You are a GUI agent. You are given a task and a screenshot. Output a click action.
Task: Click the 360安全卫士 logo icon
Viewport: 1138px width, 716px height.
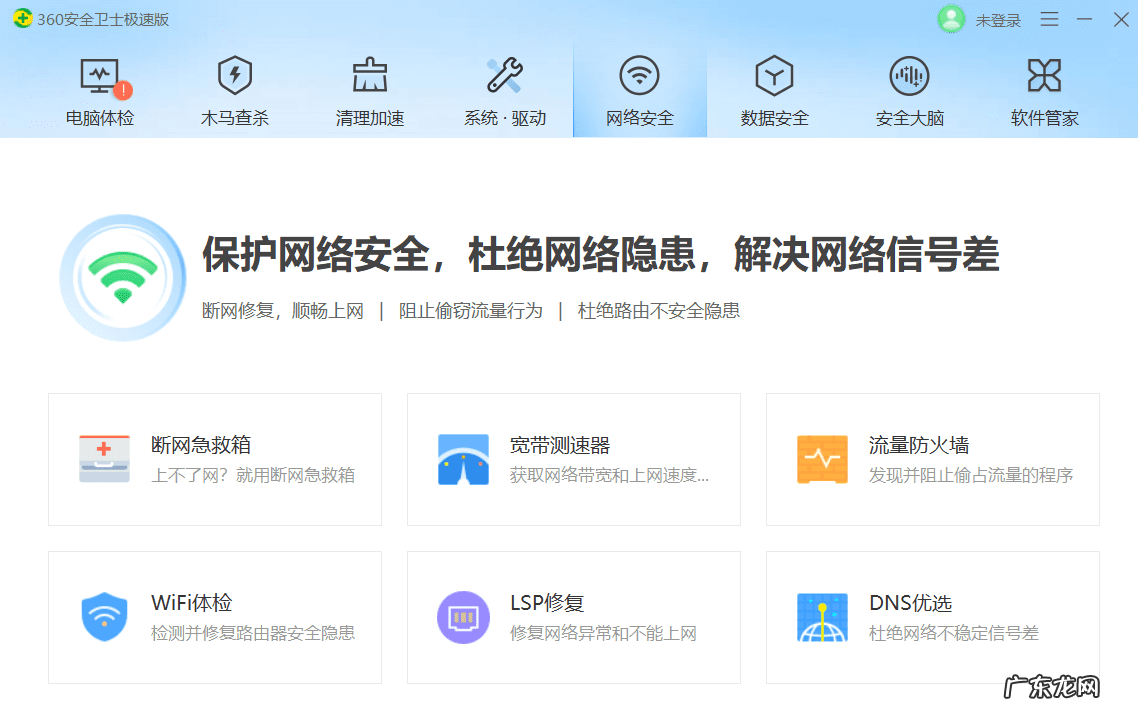[x=20, y=18]
